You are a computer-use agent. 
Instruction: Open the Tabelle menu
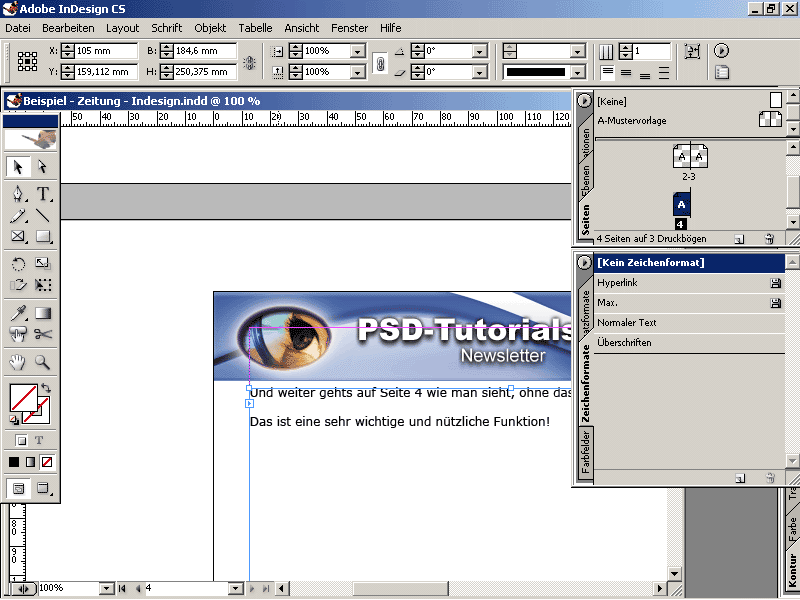pyautogui.click(x=255, y=28)
